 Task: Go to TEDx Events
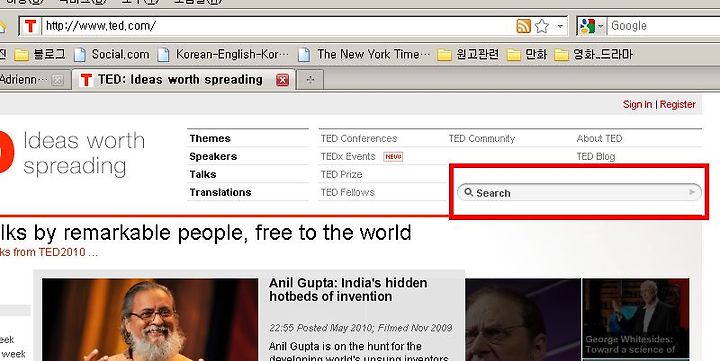(x=348, y=157)
